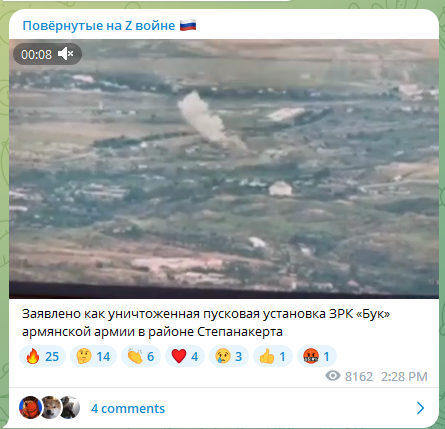445x429 pixels.
Task: Unmute the video via the speaker icon
Action: click(x=65, y=54)
